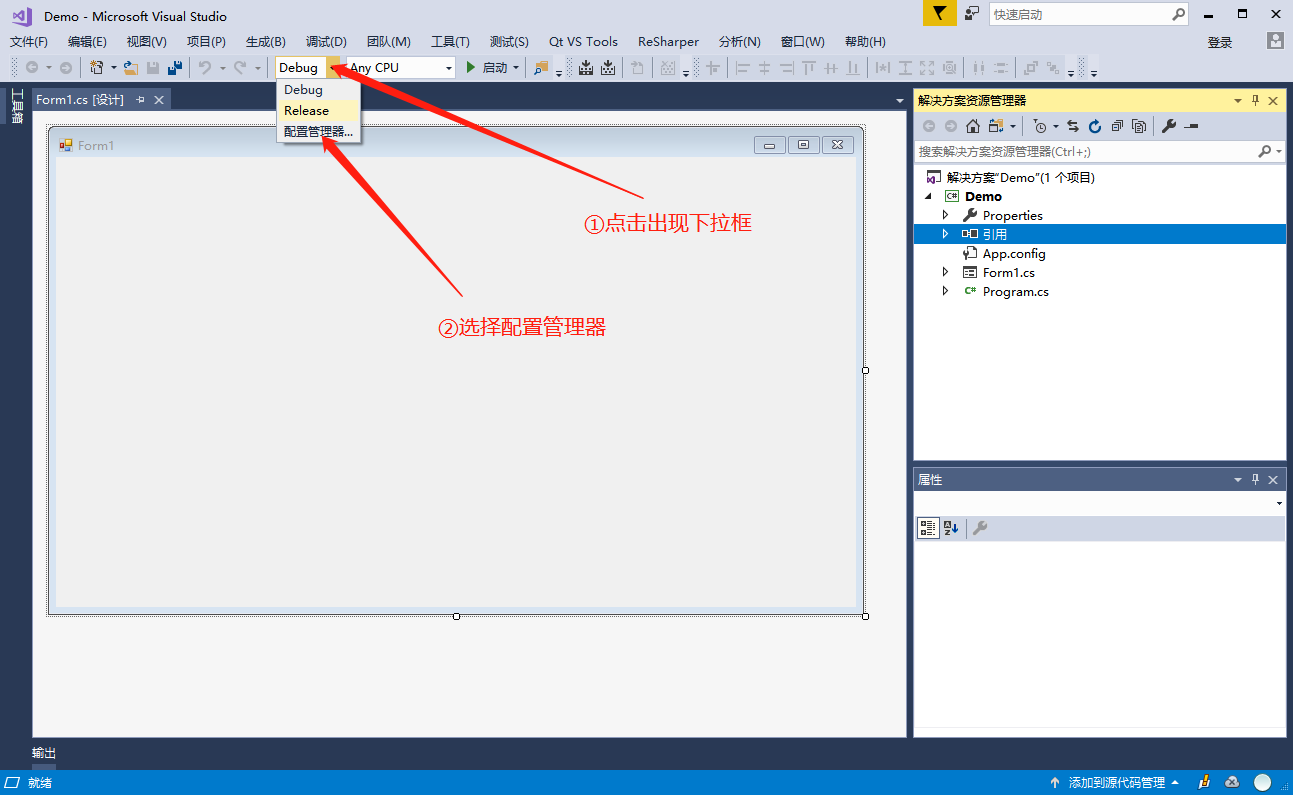Toggle Show All Files in Solution Explorer
The width and height of the screenshot is (1293, 795).
tap(1139, 126)
